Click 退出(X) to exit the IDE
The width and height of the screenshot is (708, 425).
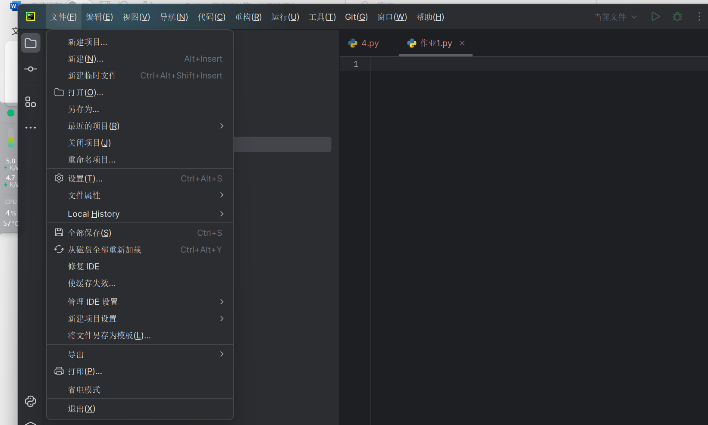(82, 409)
